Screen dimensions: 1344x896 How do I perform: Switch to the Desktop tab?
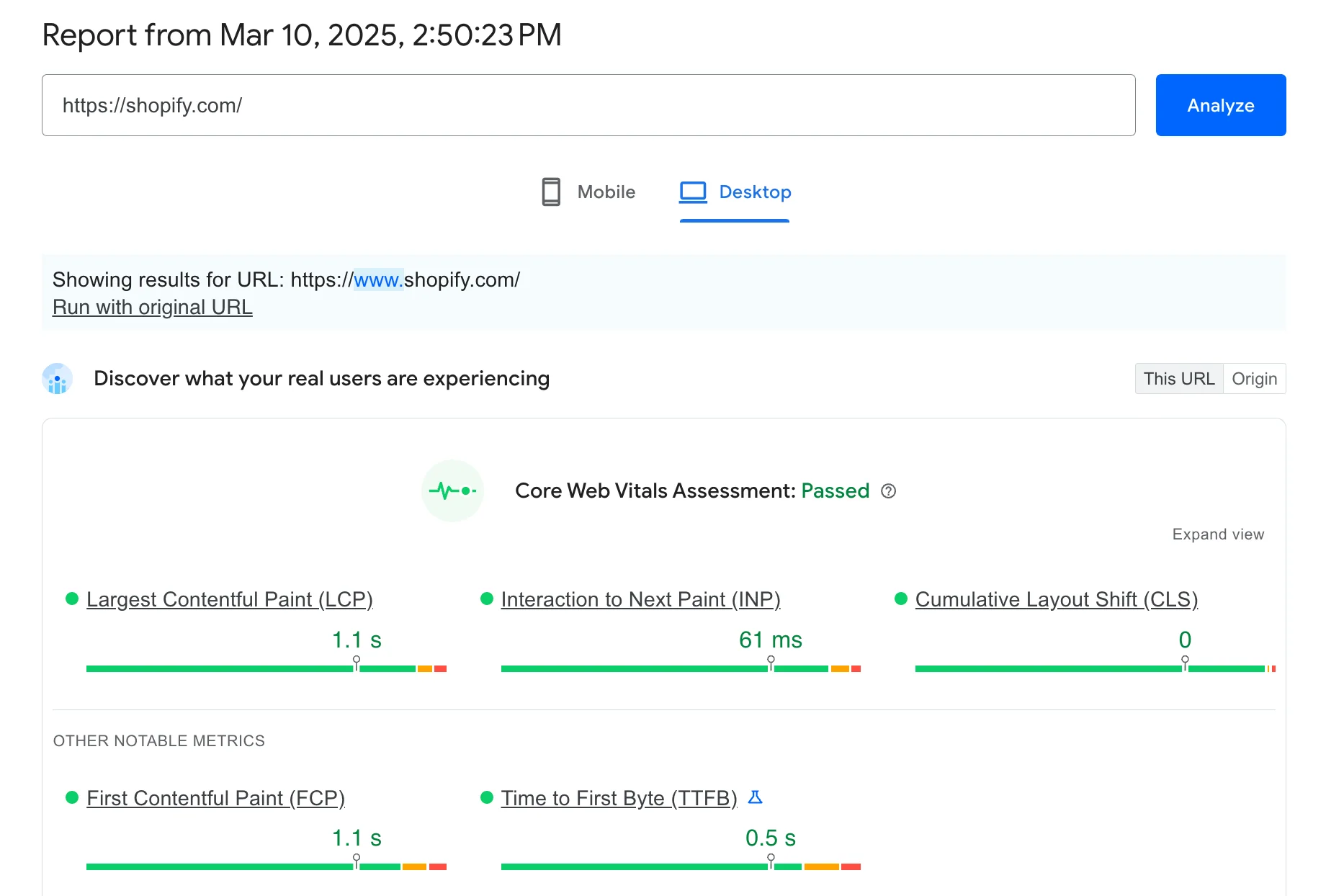coord(755,192)
